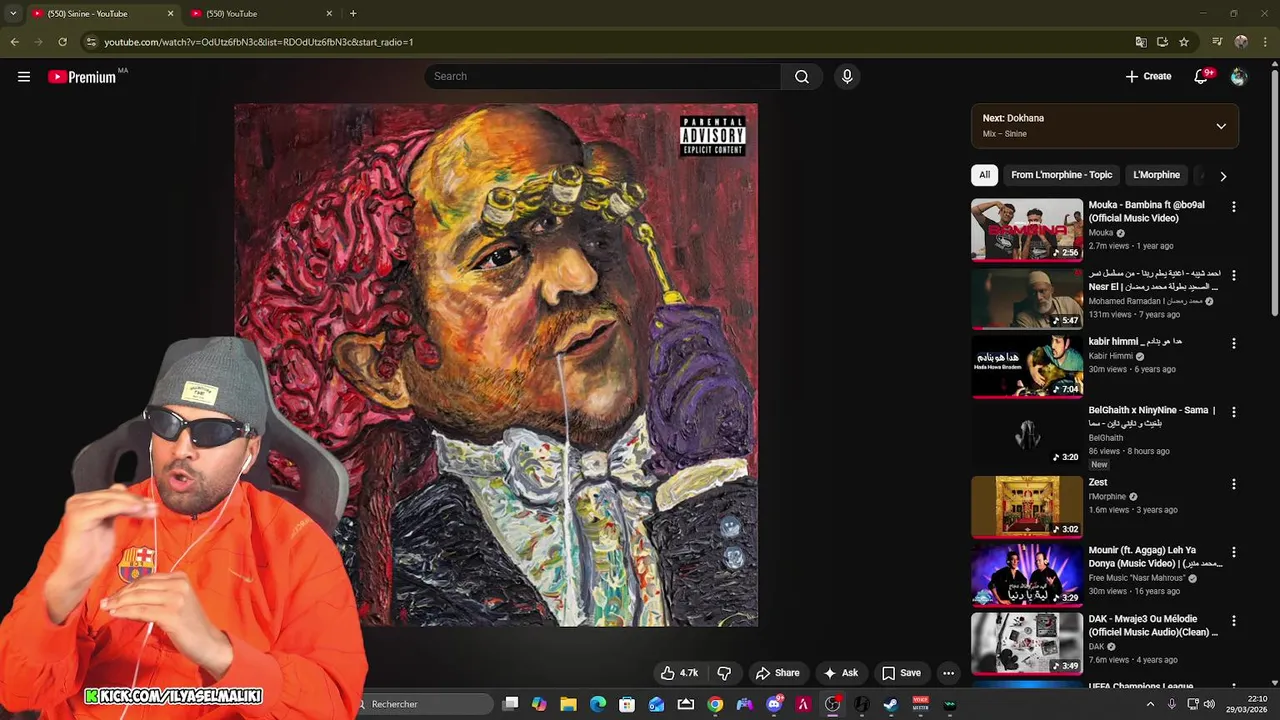Viewport: 1280px width, 720px height.
Task: Click install app icon in address bar
Action: [1162, 42]
